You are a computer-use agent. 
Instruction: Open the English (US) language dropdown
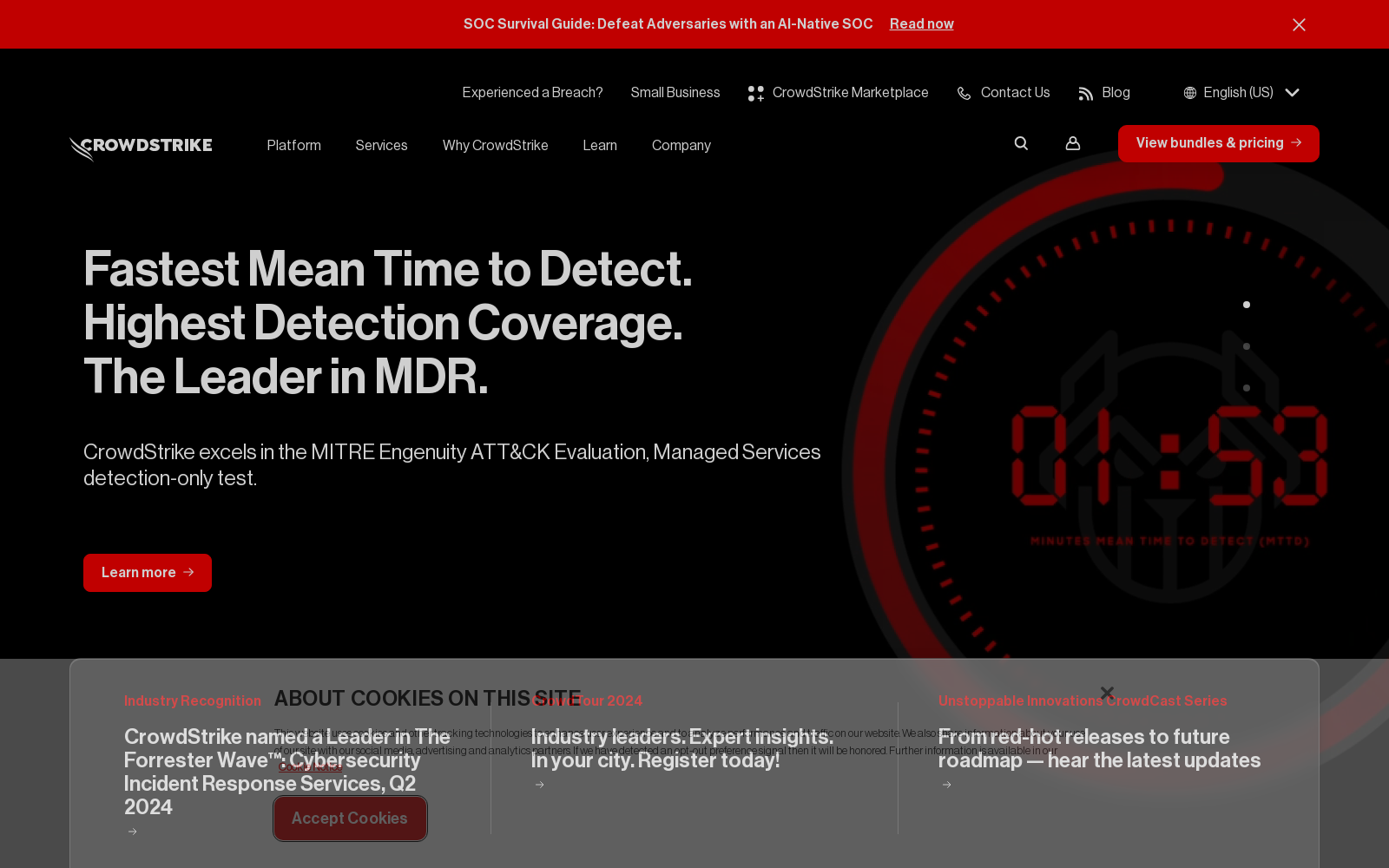pyautogui.click(x=1241, y=93)
